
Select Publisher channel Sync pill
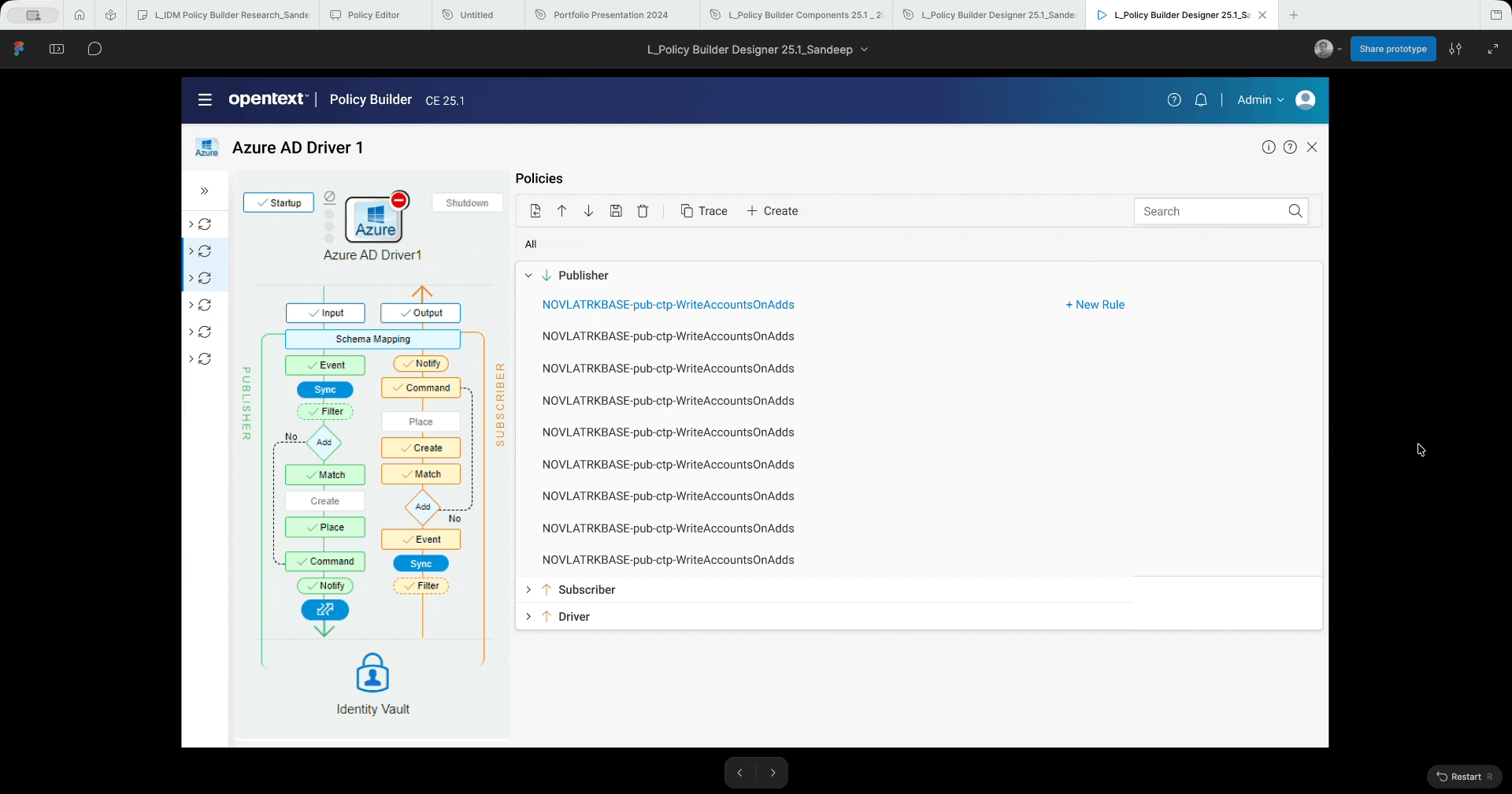(325, 390)
